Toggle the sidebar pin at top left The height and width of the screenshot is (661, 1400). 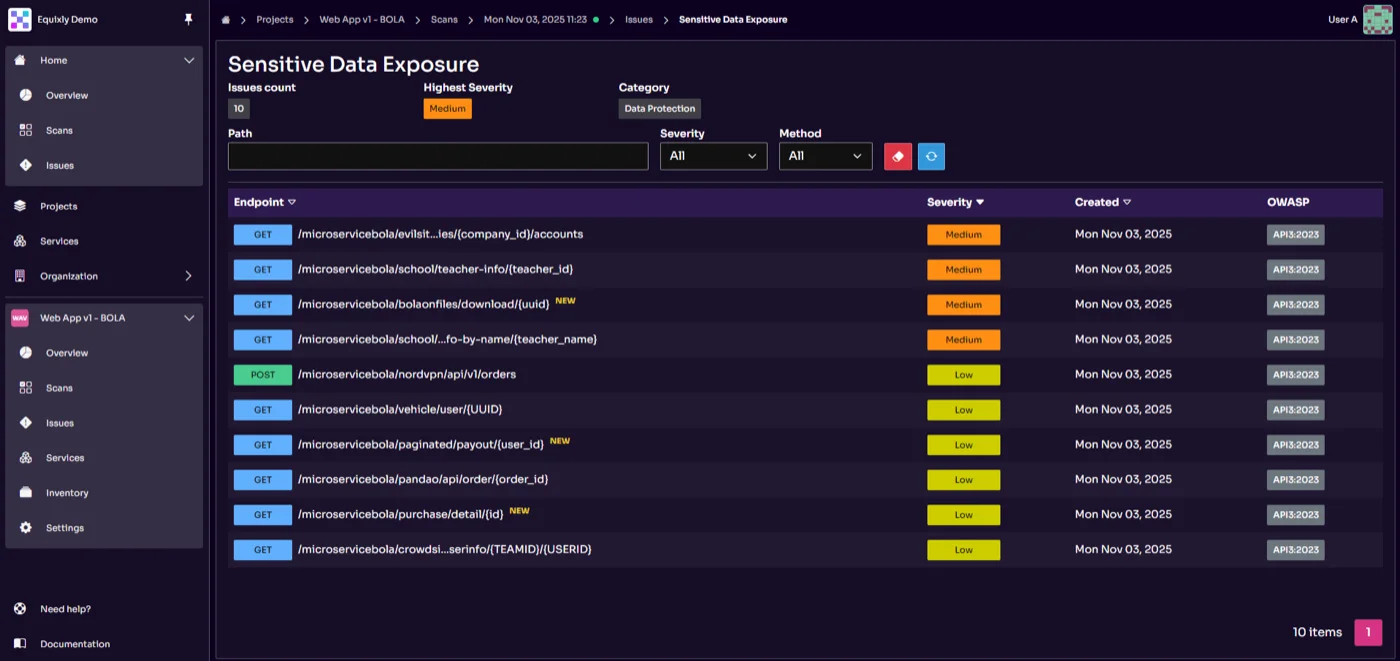click(x=188, y=18)
